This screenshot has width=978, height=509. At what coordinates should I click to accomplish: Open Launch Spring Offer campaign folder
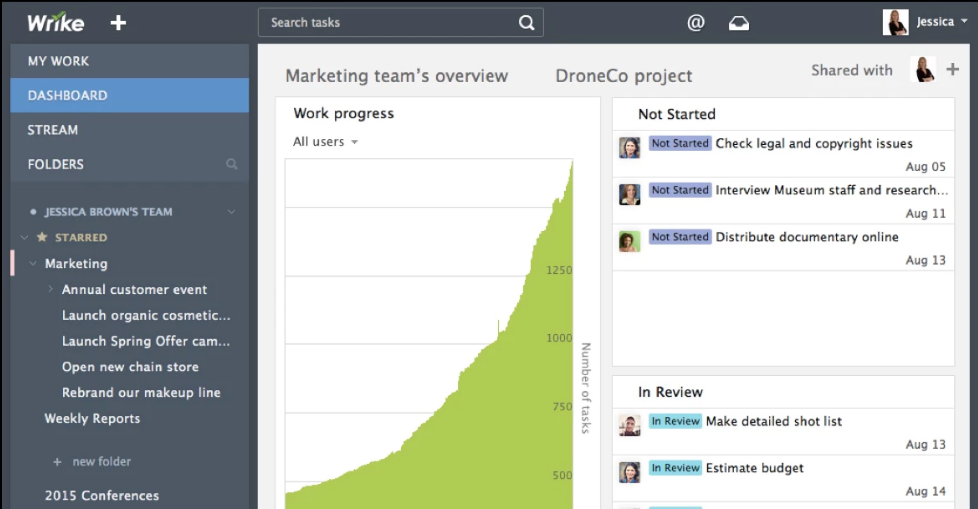146,341
